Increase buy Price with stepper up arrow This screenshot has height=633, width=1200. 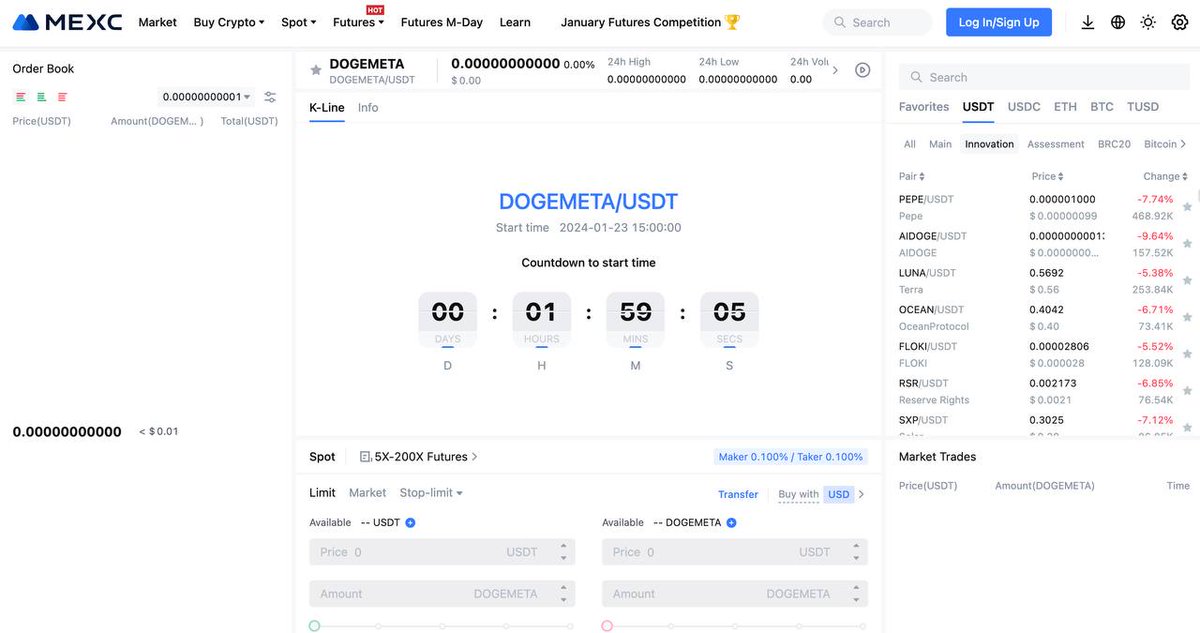[563, 547]
